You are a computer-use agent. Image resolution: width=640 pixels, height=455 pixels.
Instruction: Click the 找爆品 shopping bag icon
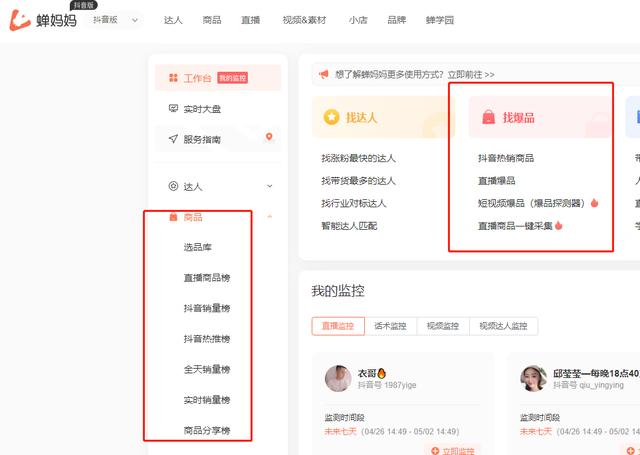pyautogui.click(x=488, y=117)
